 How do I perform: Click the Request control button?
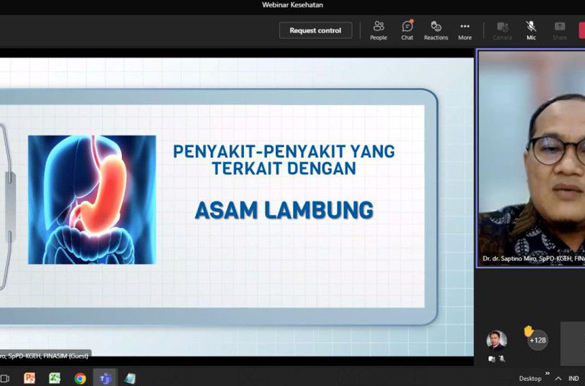point(316,31)
